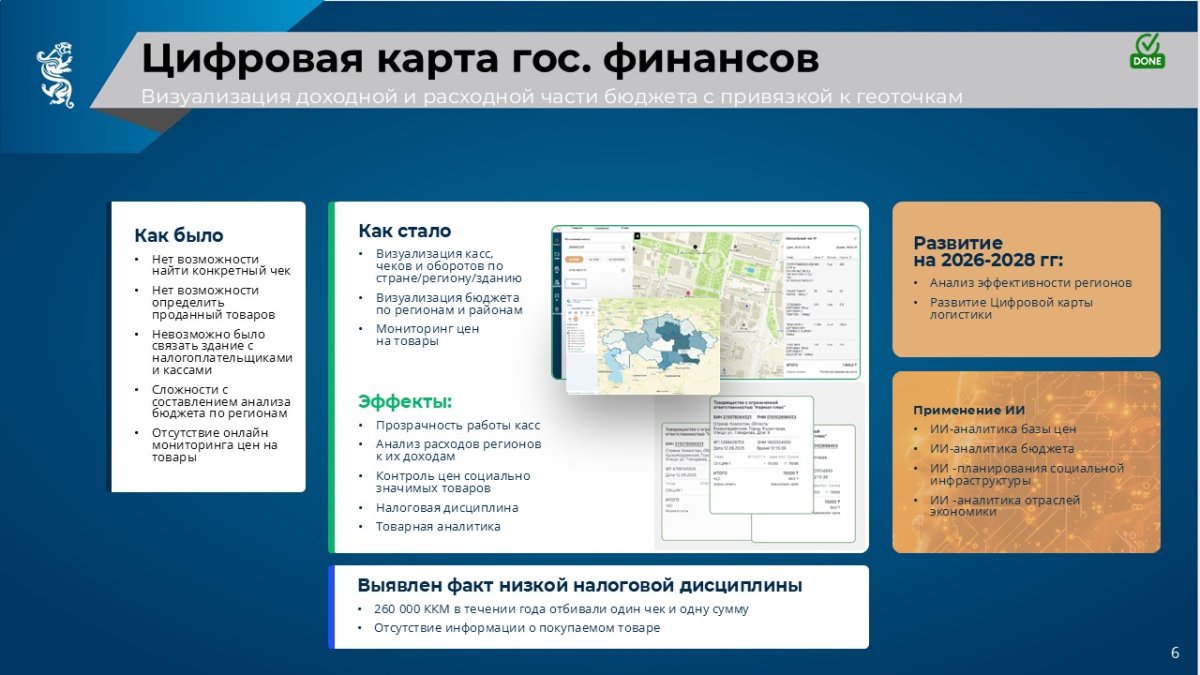
Task: Click the "Анализ эффективности регионов" bullet
Action: (1030, 283)
